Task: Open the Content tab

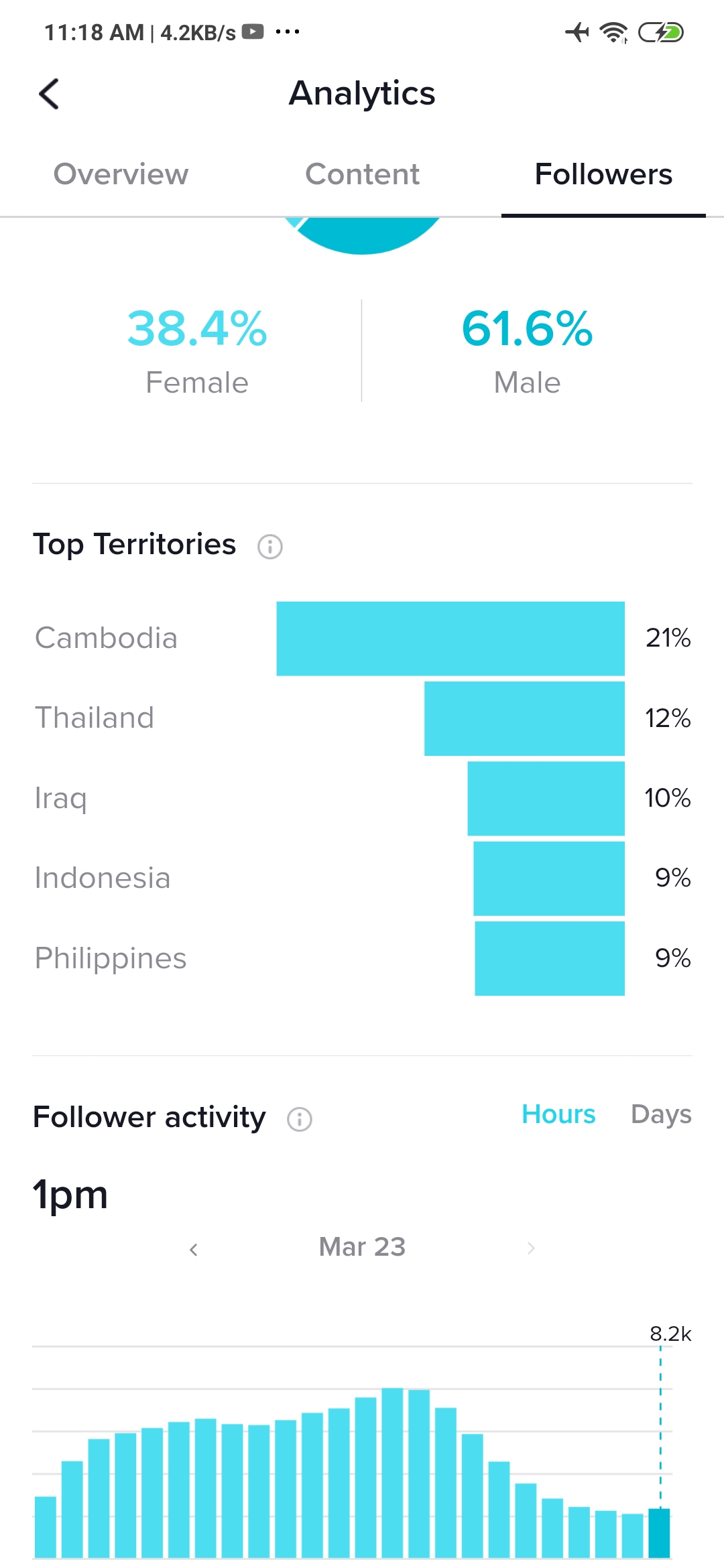Action: click(x=362, y=174)
